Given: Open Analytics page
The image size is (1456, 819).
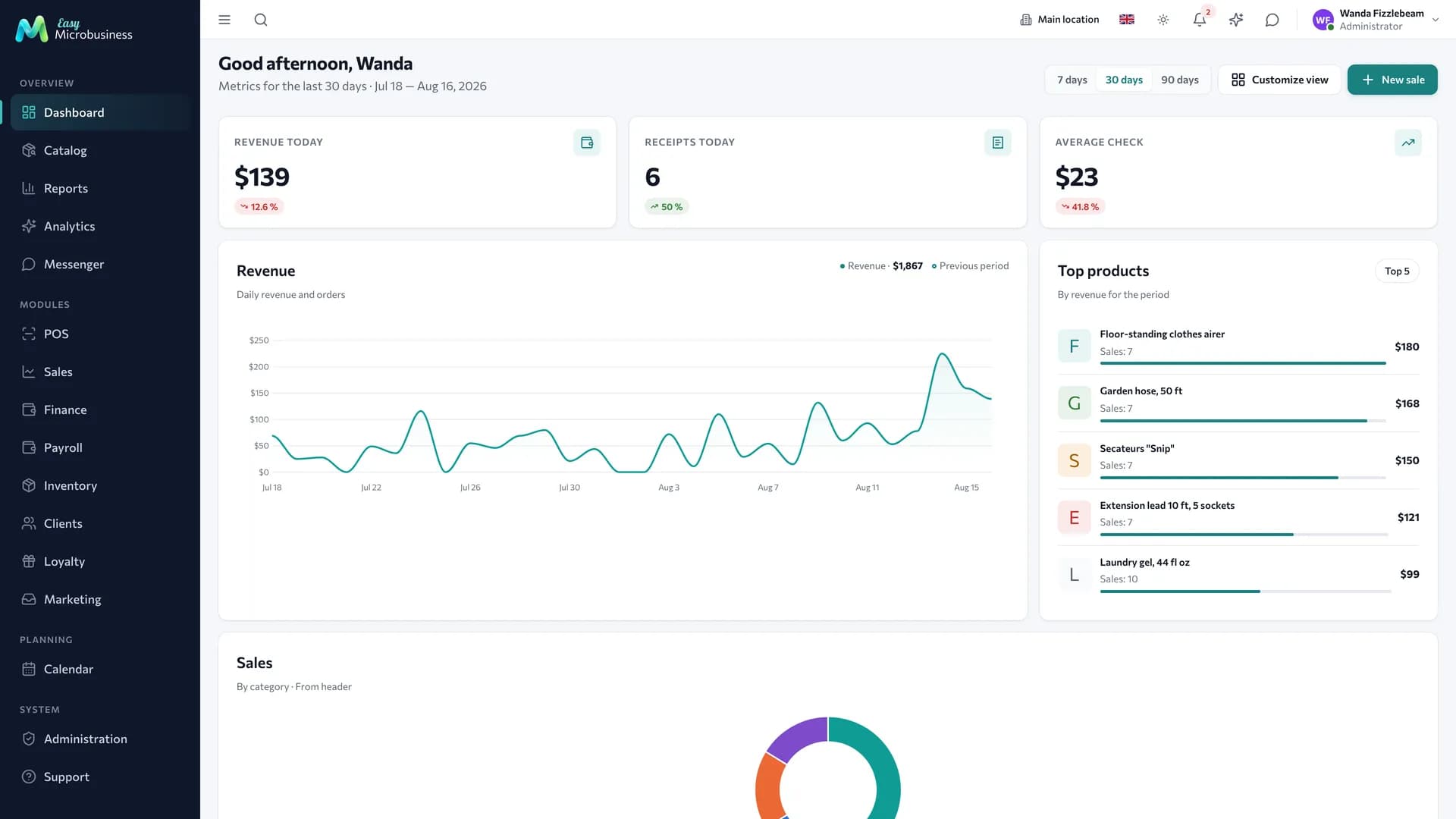Looking at the screenshot, I should pyautogui.click(x=100, y=226).
